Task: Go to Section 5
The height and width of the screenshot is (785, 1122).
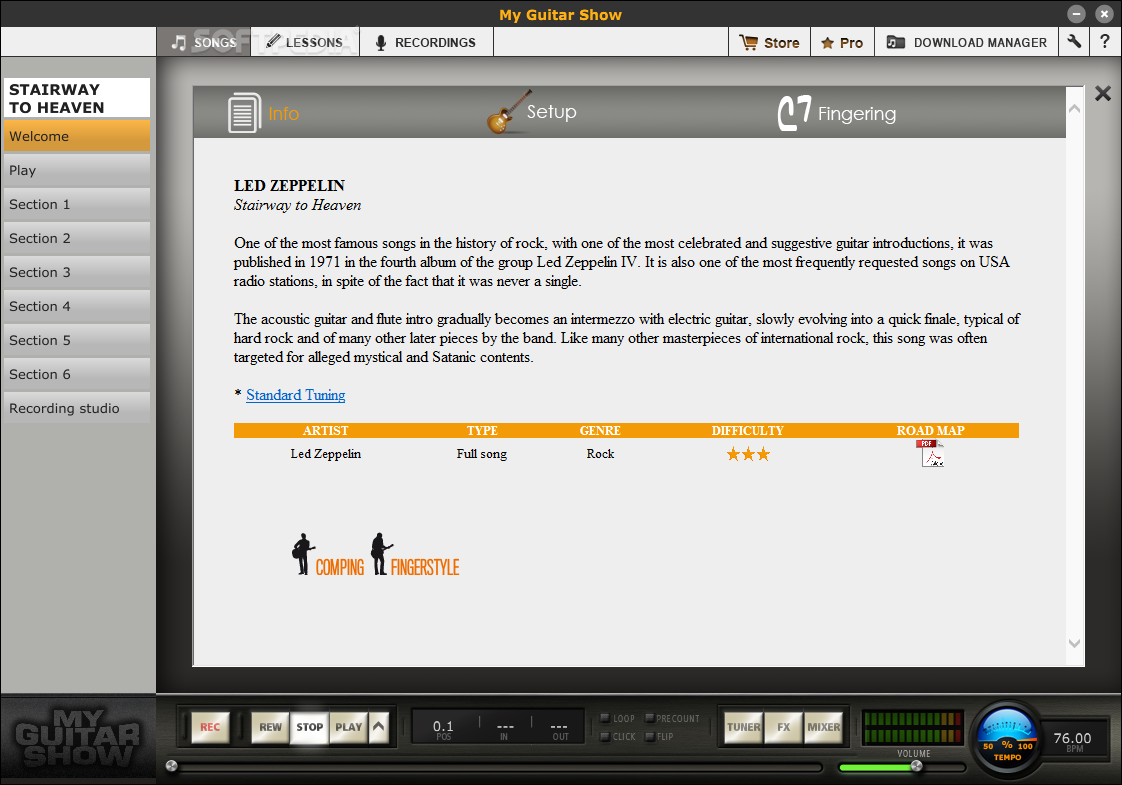Action: tap(77, 340)
